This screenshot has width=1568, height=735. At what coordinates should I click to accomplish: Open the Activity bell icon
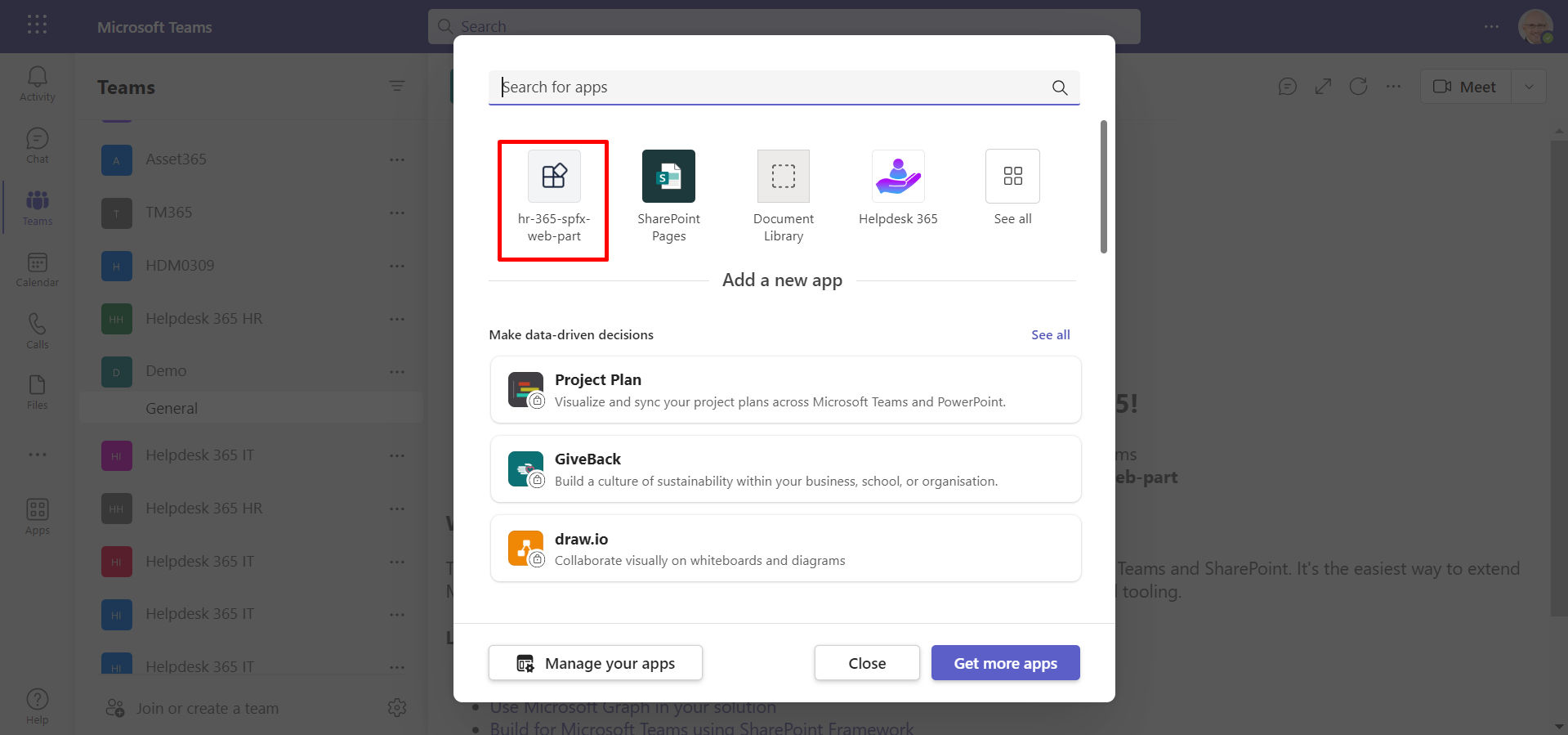(x=38, y=84)
